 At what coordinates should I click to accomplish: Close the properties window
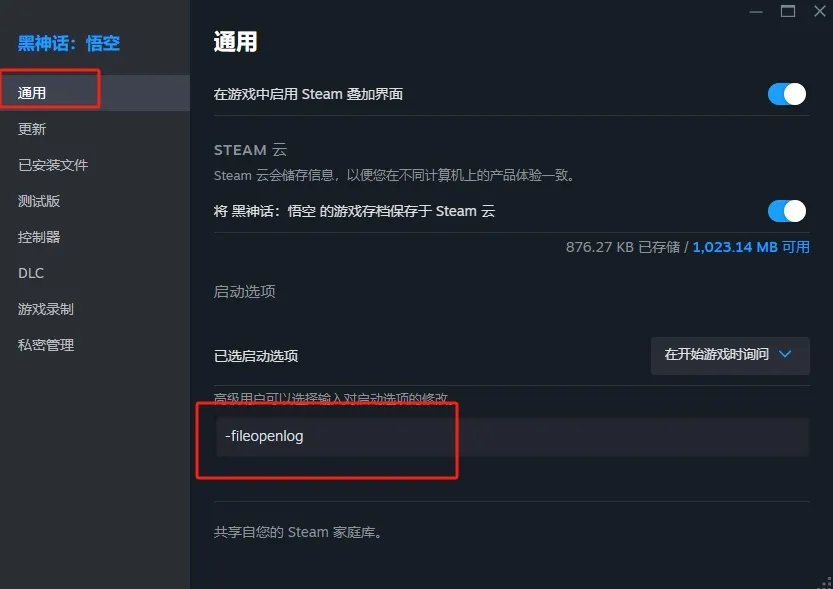point(820,11)
